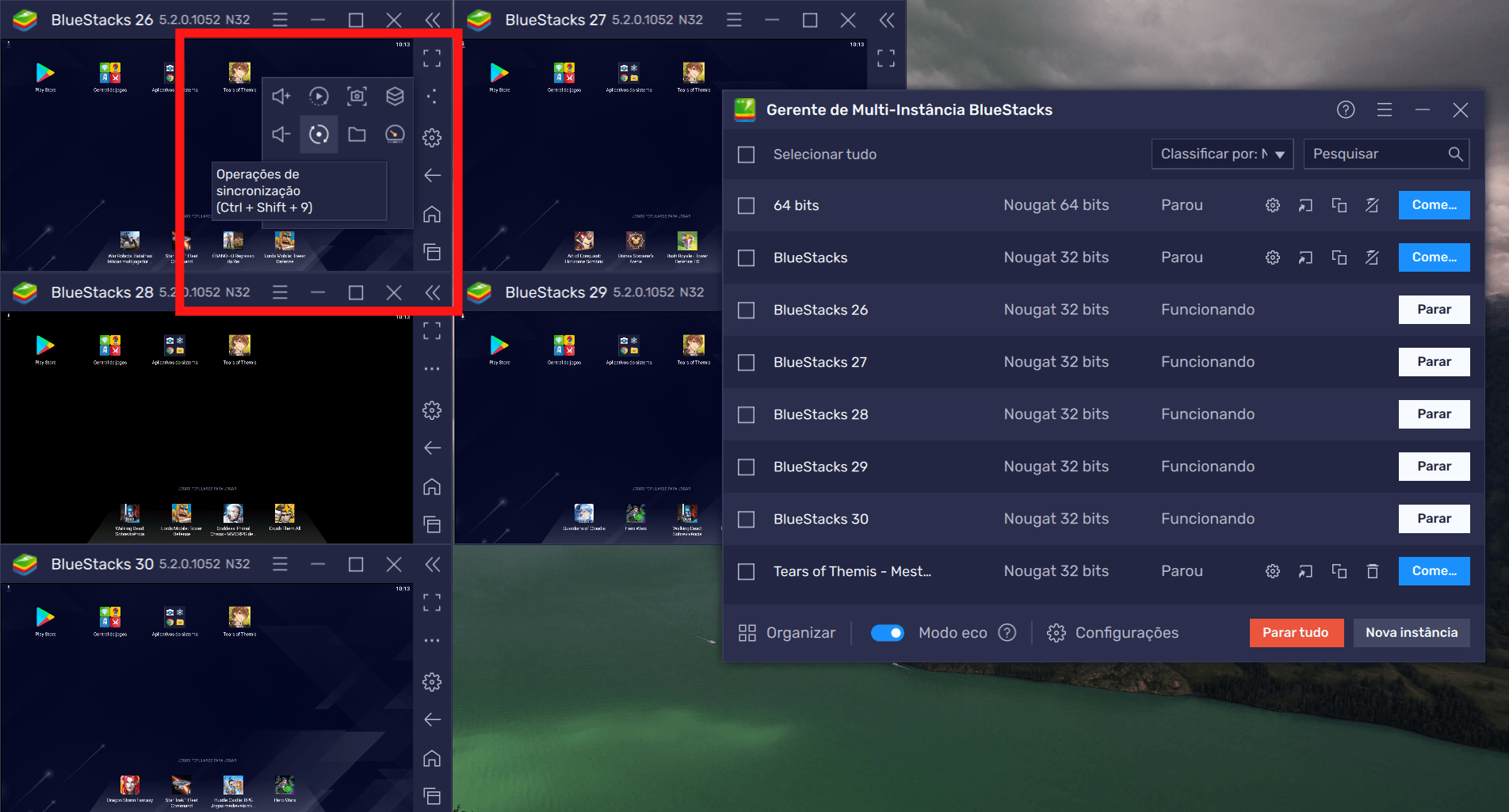Click Parar tudo button
1509x812 pixels.
tap(1296, 633)
